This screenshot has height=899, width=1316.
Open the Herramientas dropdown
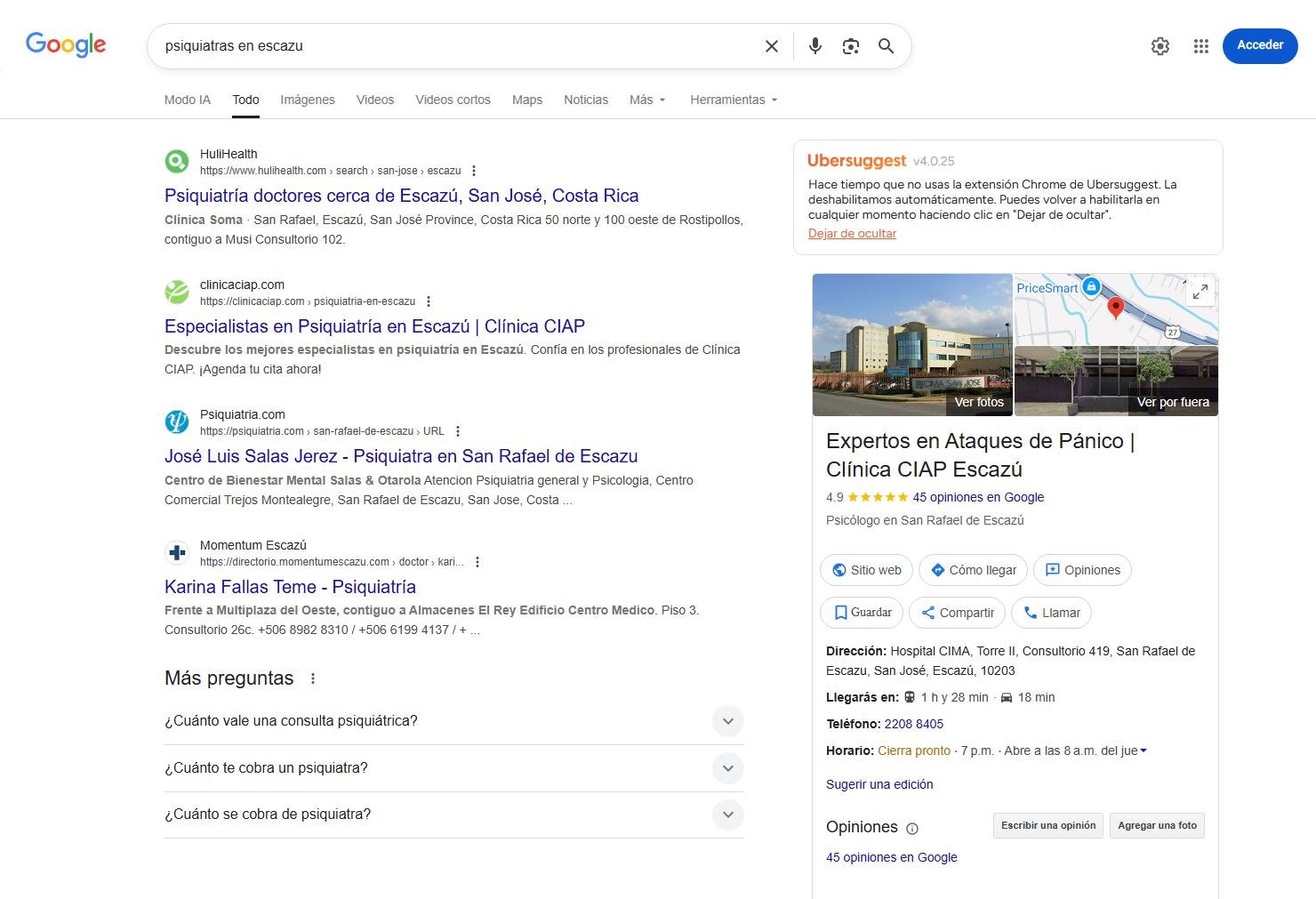pos(733,100)
